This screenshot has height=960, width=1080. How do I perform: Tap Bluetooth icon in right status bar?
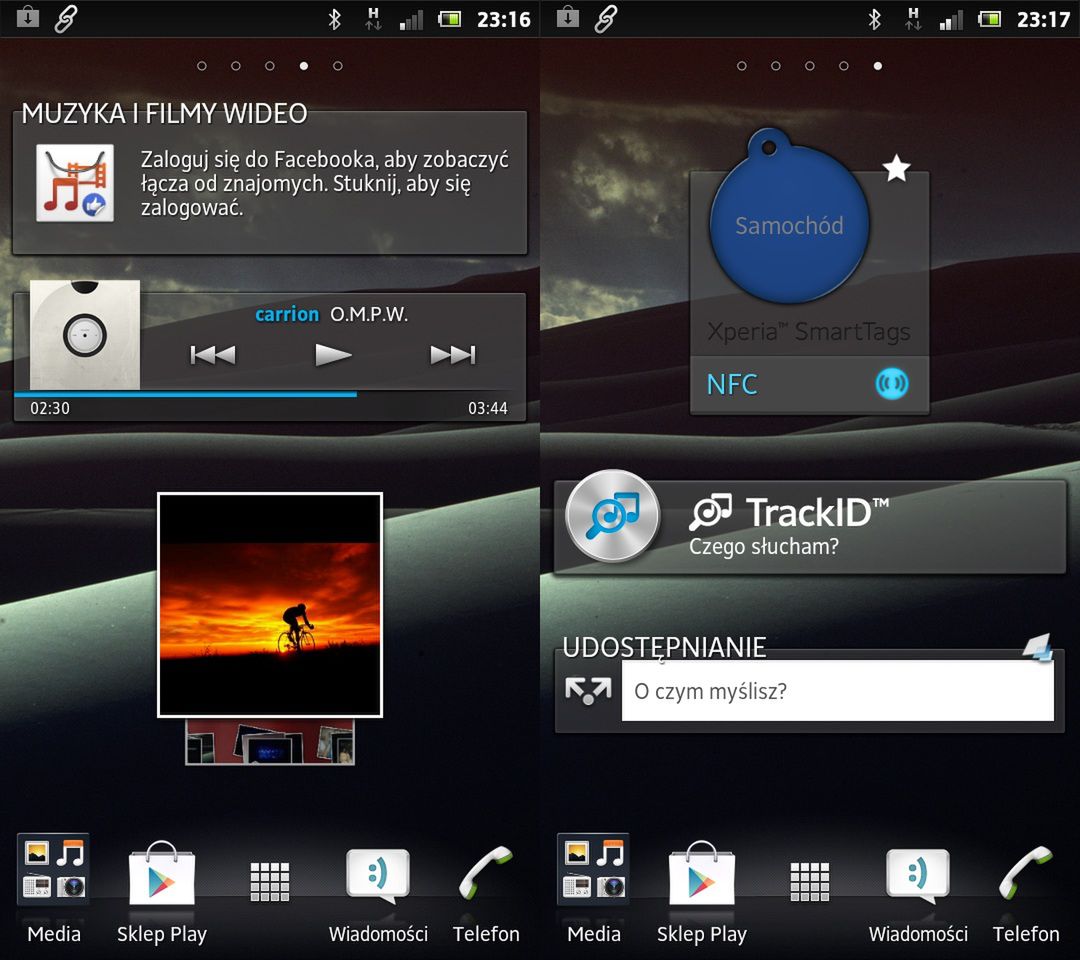[875, 19]
